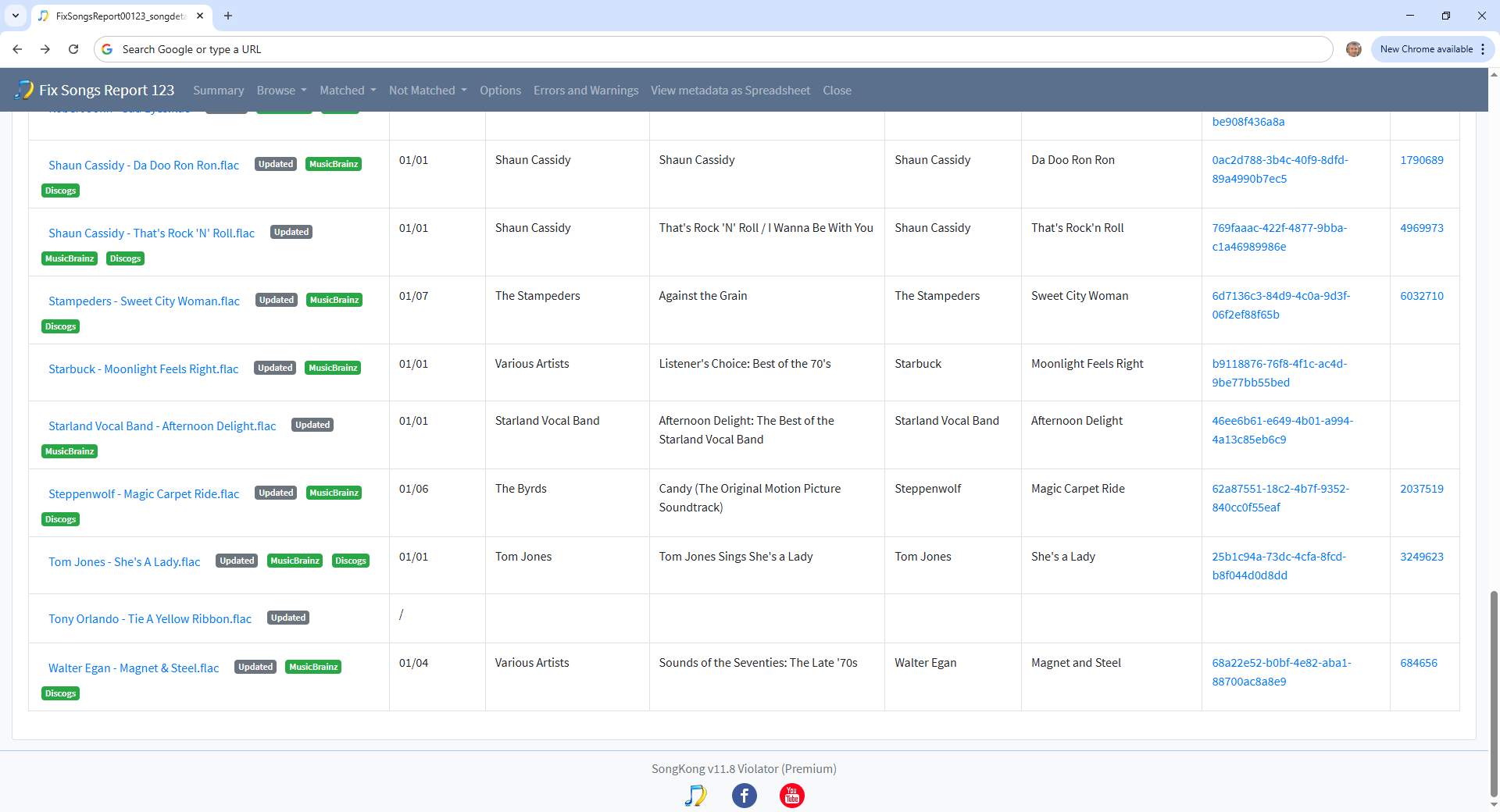Open Walter Egan - Magnet & Steel.flac link
This screenshot has height=812, width=1500.
point(134,668)
